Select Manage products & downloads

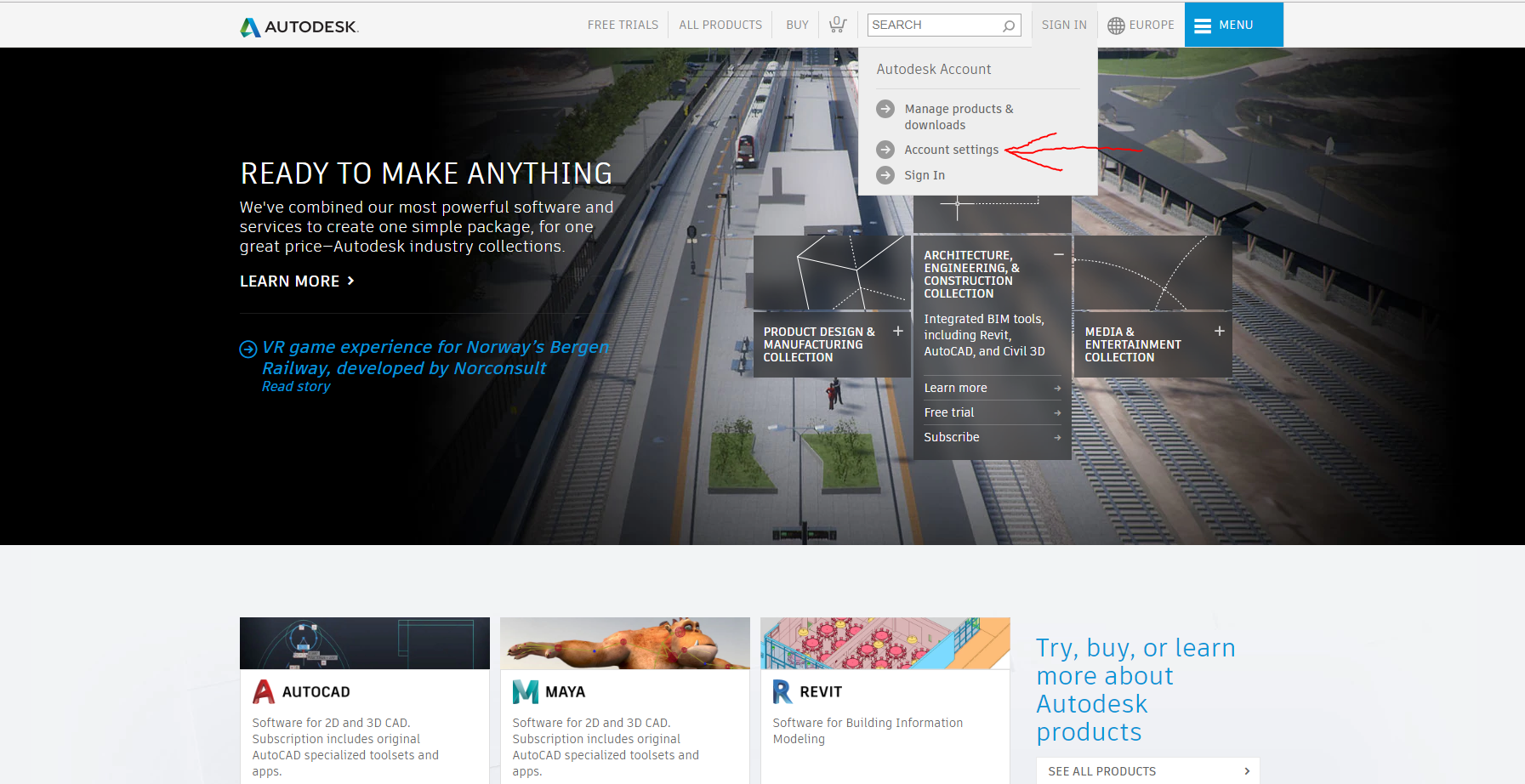[959, 116]
